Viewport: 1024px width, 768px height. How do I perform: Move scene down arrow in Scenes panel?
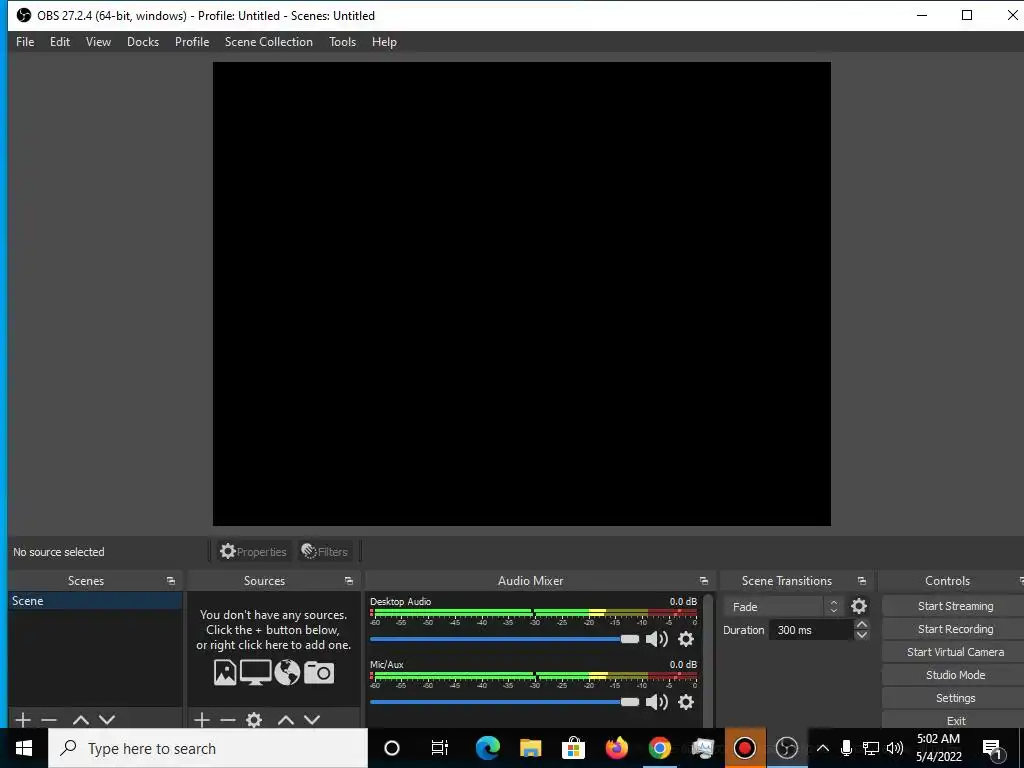point(107,720)
